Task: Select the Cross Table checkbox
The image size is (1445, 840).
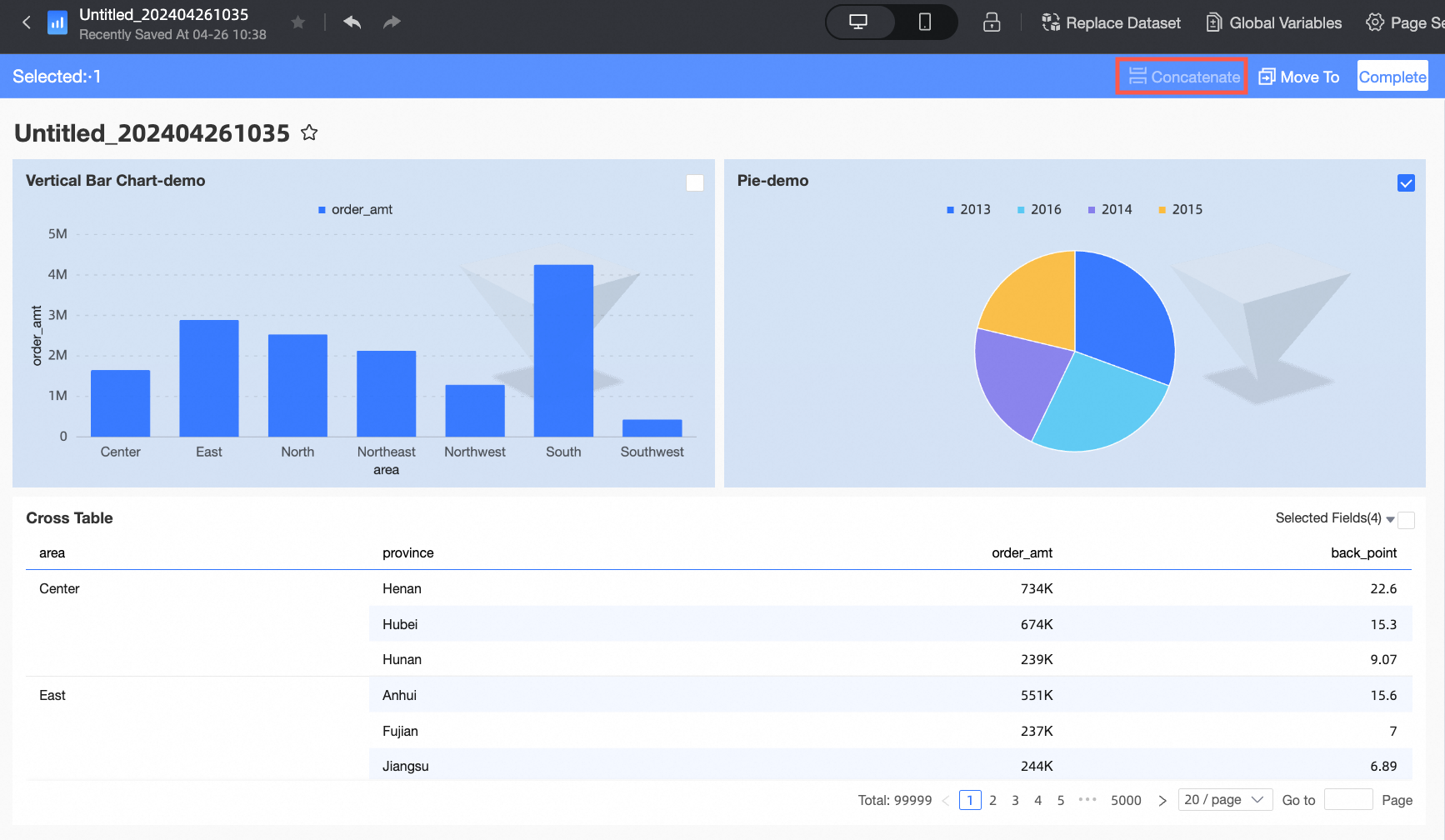Action: click(x=1406, y=520)
